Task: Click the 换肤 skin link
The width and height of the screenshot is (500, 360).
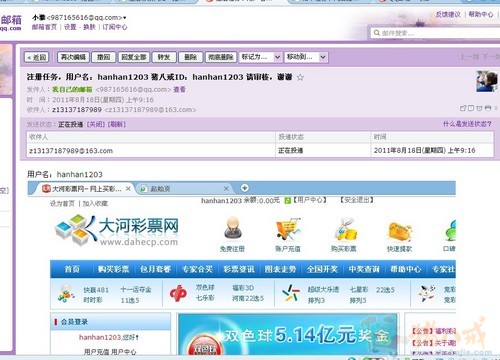Action: tap(89, 27)
